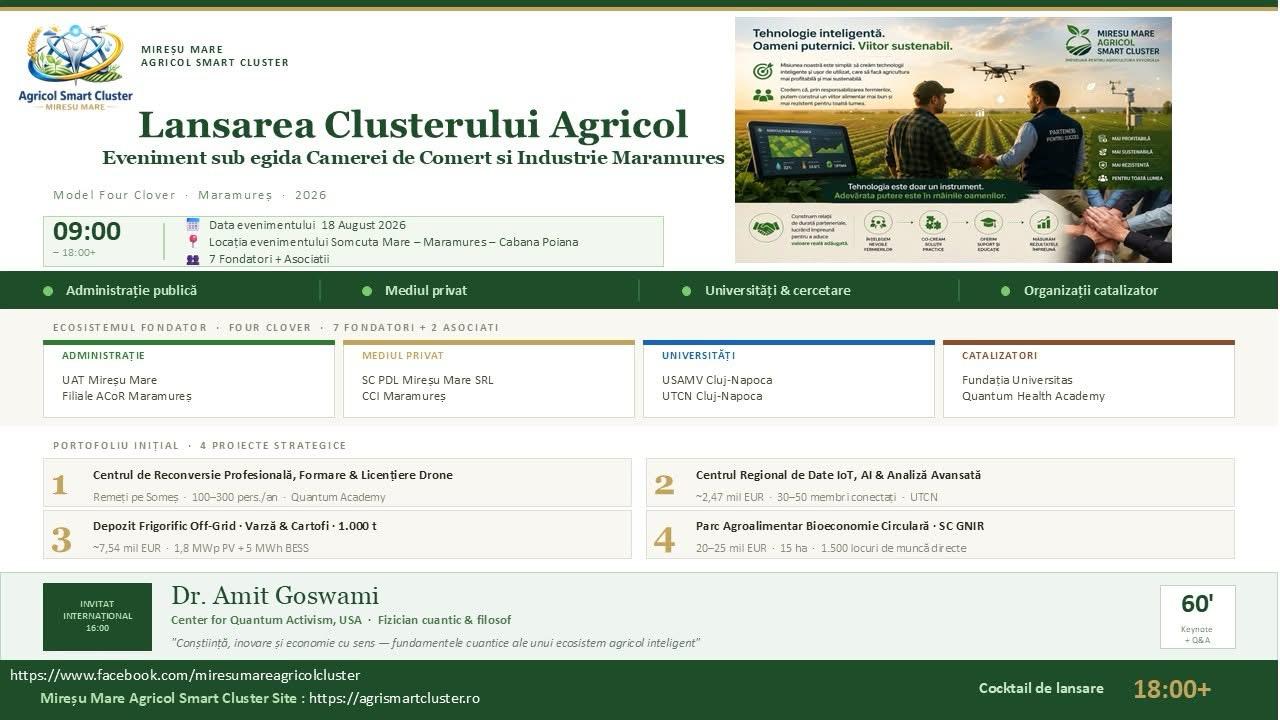The image size is (1280, 720).
Task: Click the ~7,54 mil EUR details line
Action: 201,548
